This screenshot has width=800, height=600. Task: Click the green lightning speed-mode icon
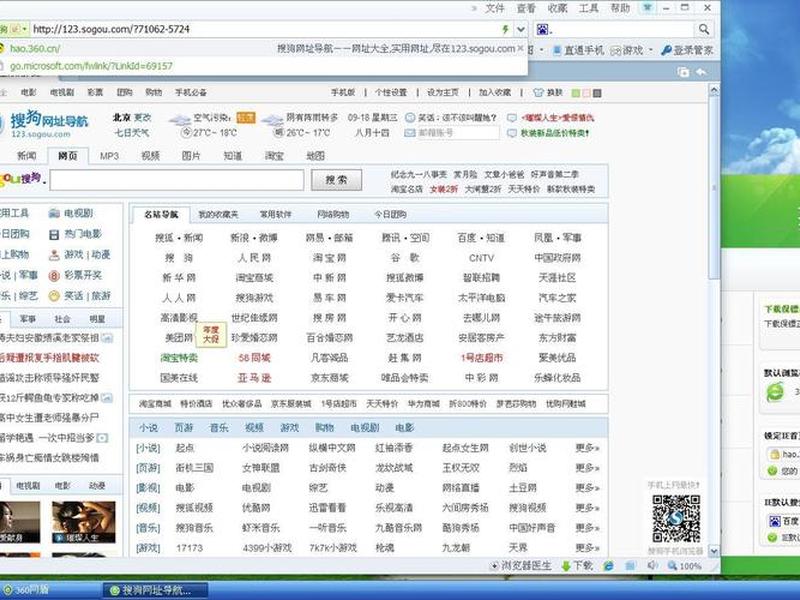tap(505, 29)
